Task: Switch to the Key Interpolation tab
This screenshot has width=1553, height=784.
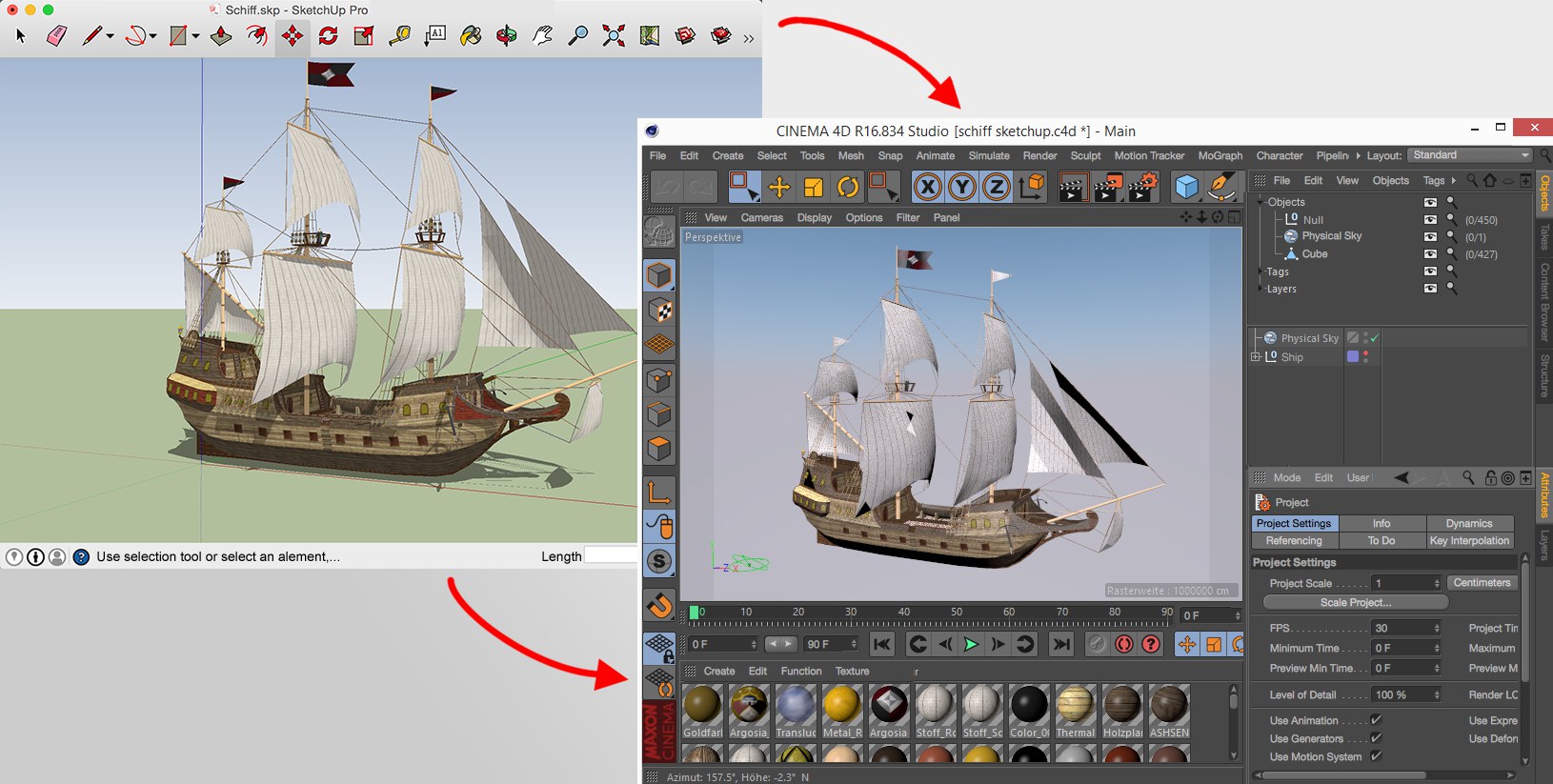Action: click(x=1469, y=541)
